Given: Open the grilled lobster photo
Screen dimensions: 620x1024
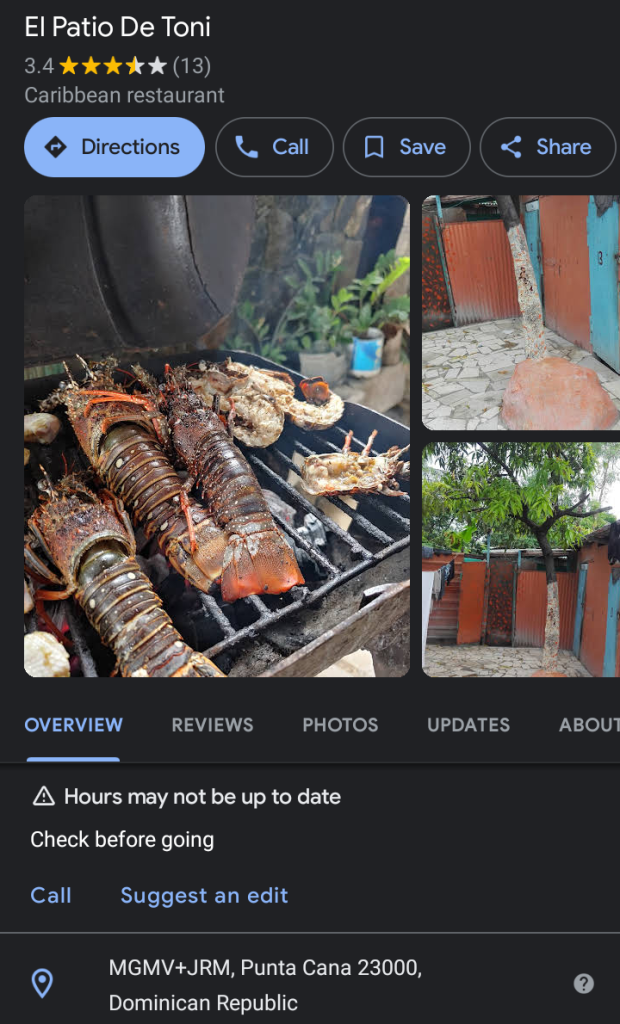Looking at the screenshot, I should [x=216, y=436].
